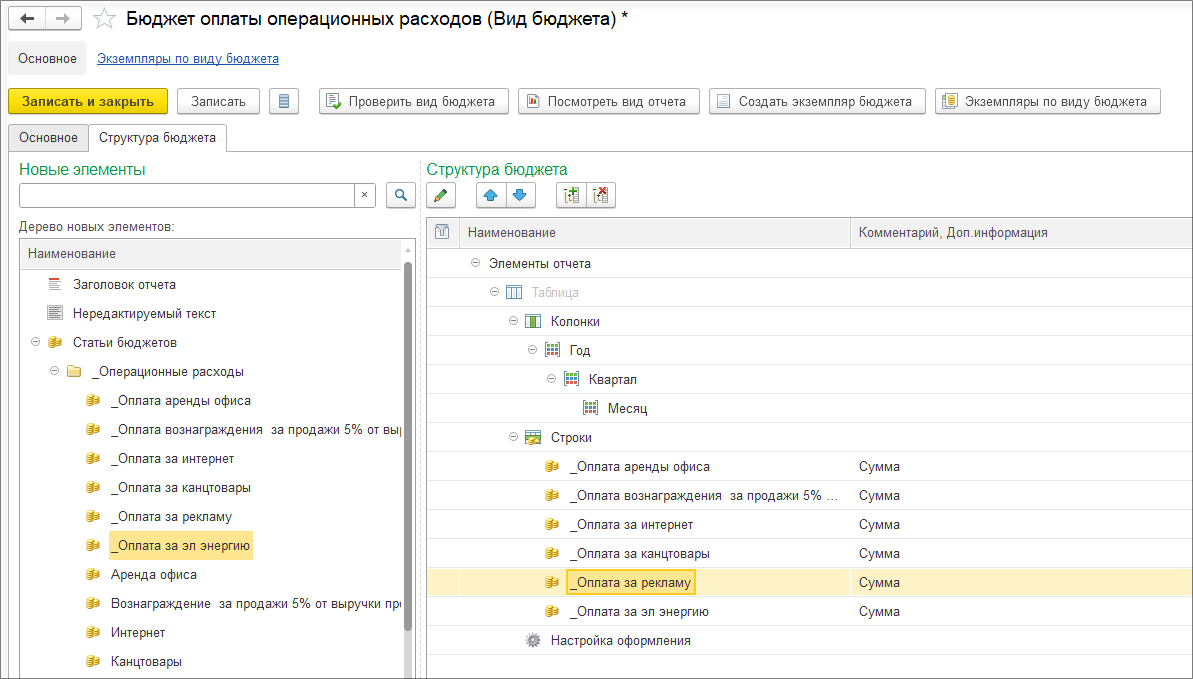Move structure element down (blue arrow)
Image resolution: width=1193 pixels, height=679 pixels.
tap(520, 195)
